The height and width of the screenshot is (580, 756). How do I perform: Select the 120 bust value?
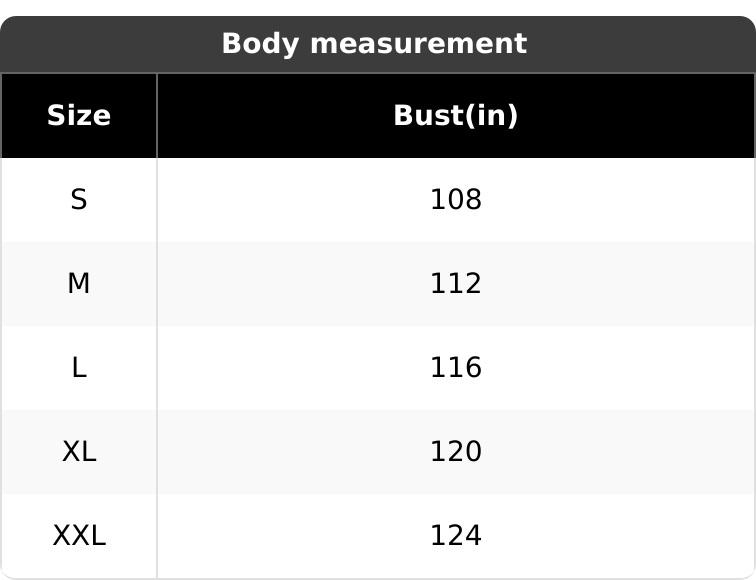click(x=455, y=452)
